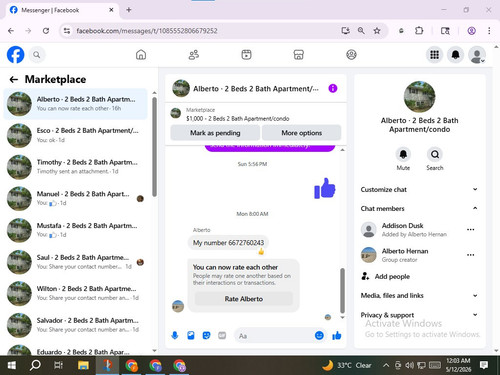Open the Friends icon in top navigation
The width and height of the screenshot is (500, 375).
tap(194, 55)
